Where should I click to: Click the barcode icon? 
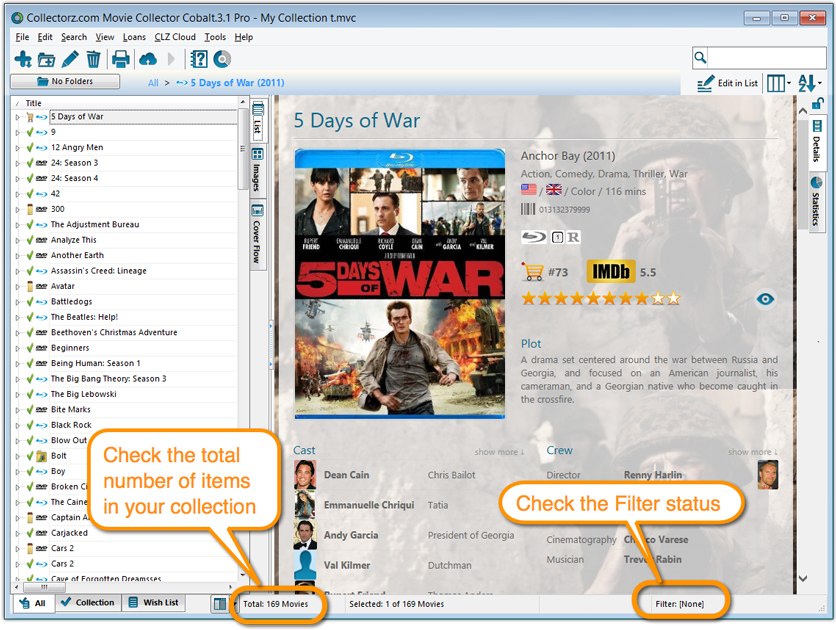[x=528, y=209]
